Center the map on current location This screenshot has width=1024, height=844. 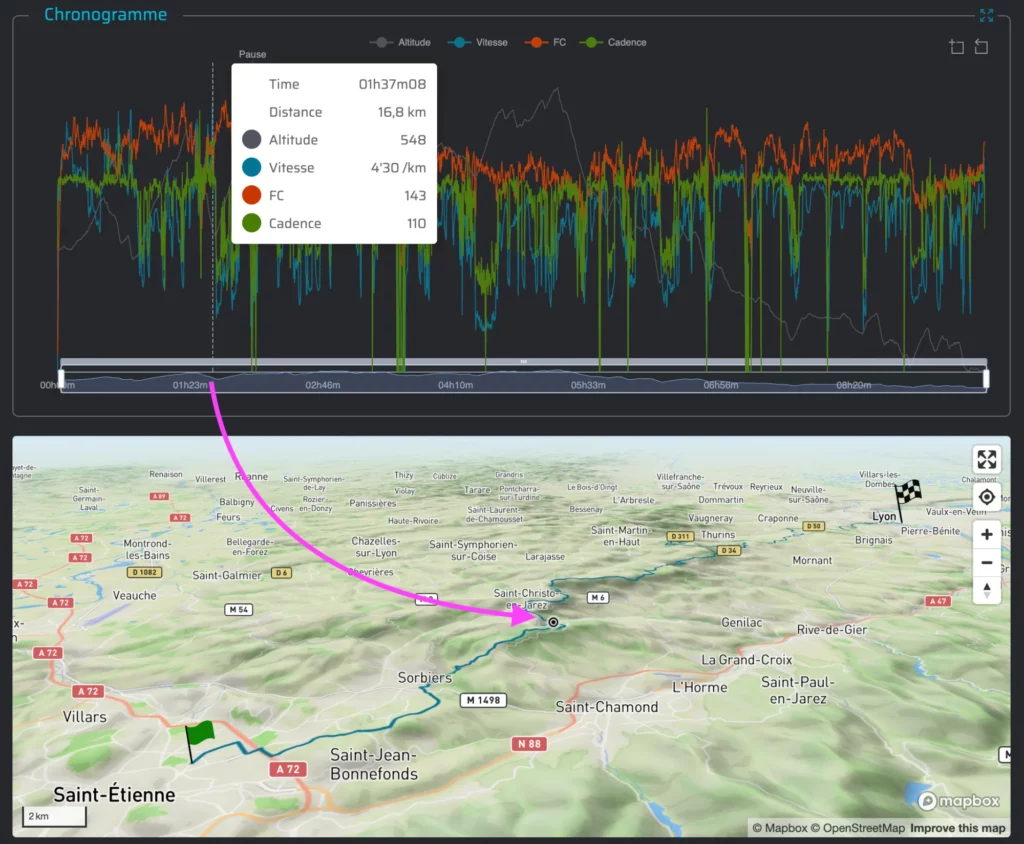[987, 497]
